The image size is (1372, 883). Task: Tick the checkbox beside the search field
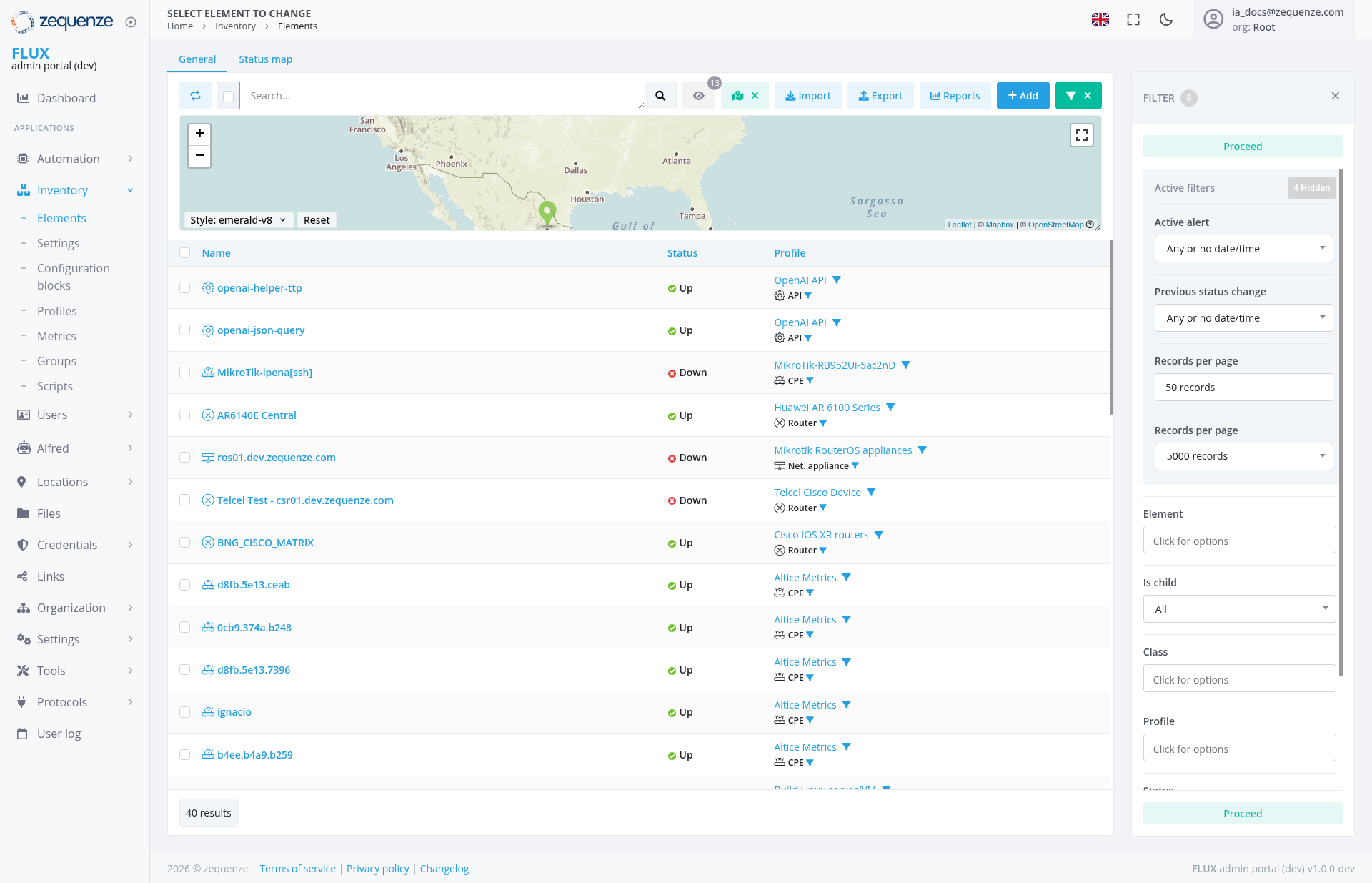coord(228,96)
